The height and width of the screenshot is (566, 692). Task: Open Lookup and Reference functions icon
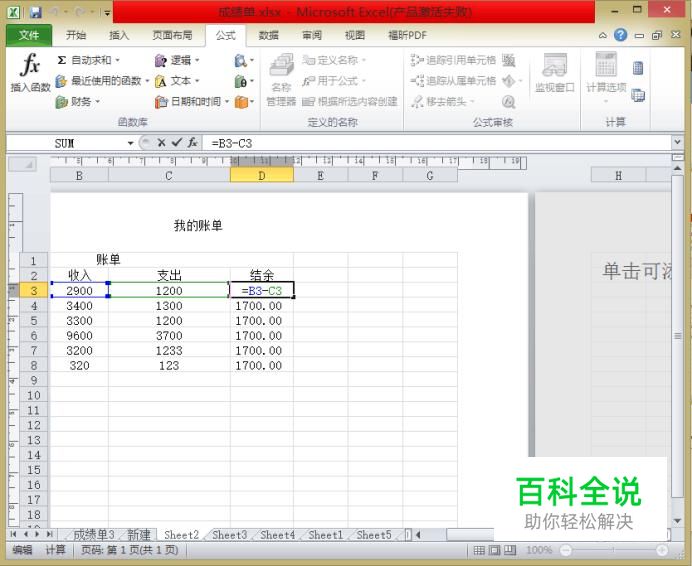tap(241, 60)
